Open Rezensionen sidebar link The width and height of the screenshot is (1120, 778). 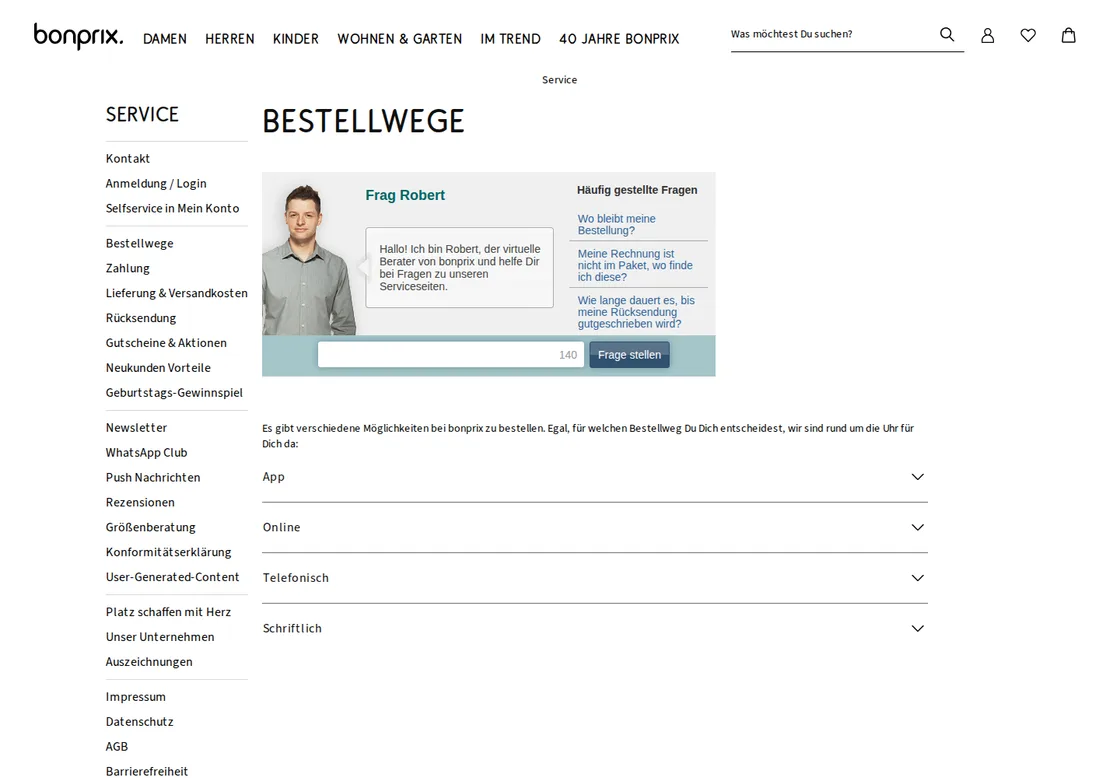[140, 503]
